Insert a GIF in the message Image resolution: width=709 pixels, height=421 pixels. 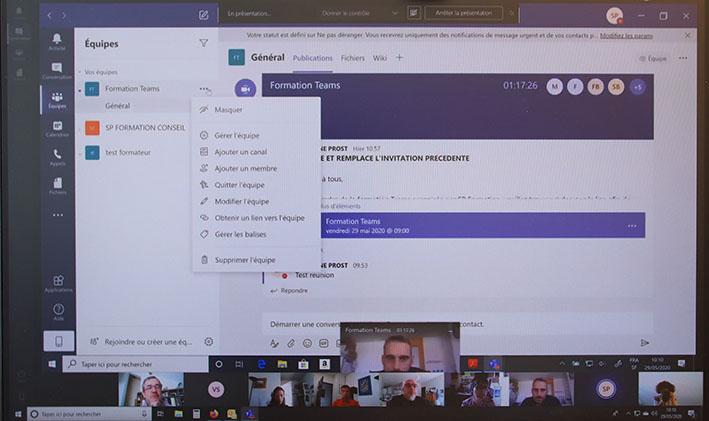pos(324,343)
